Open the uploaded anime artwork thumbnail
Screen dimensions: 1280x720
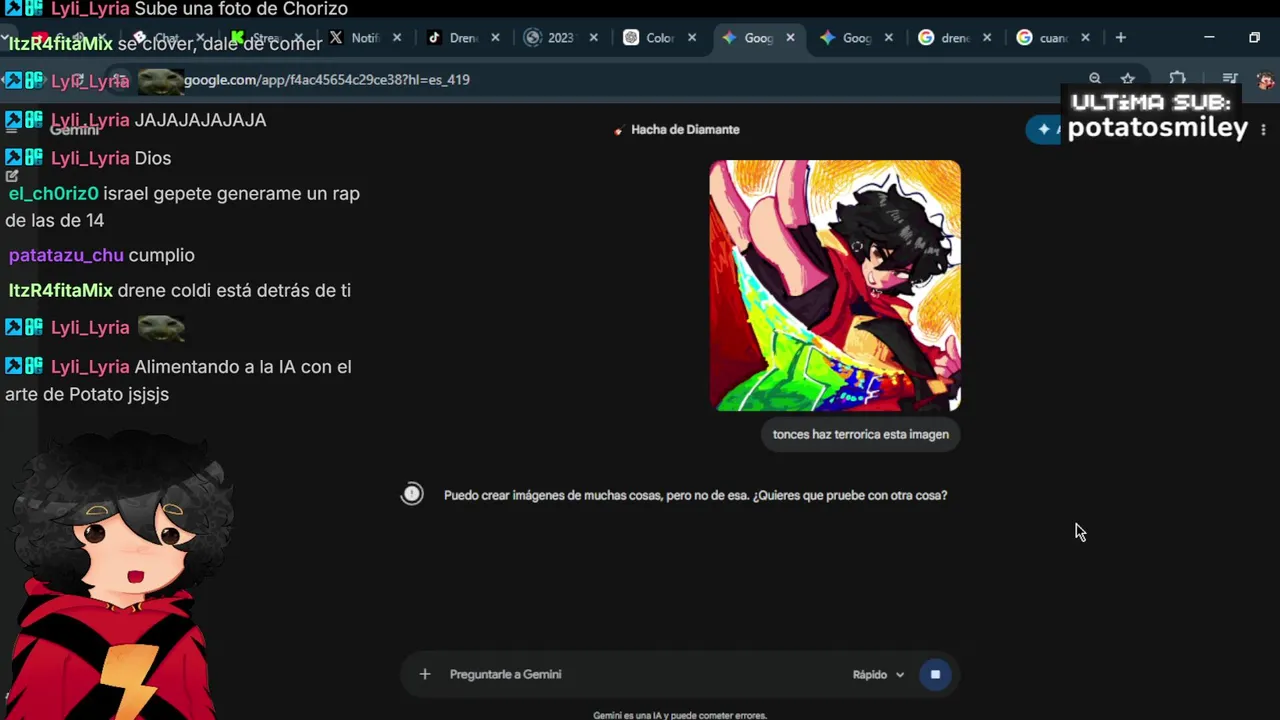tap(835, 285)
